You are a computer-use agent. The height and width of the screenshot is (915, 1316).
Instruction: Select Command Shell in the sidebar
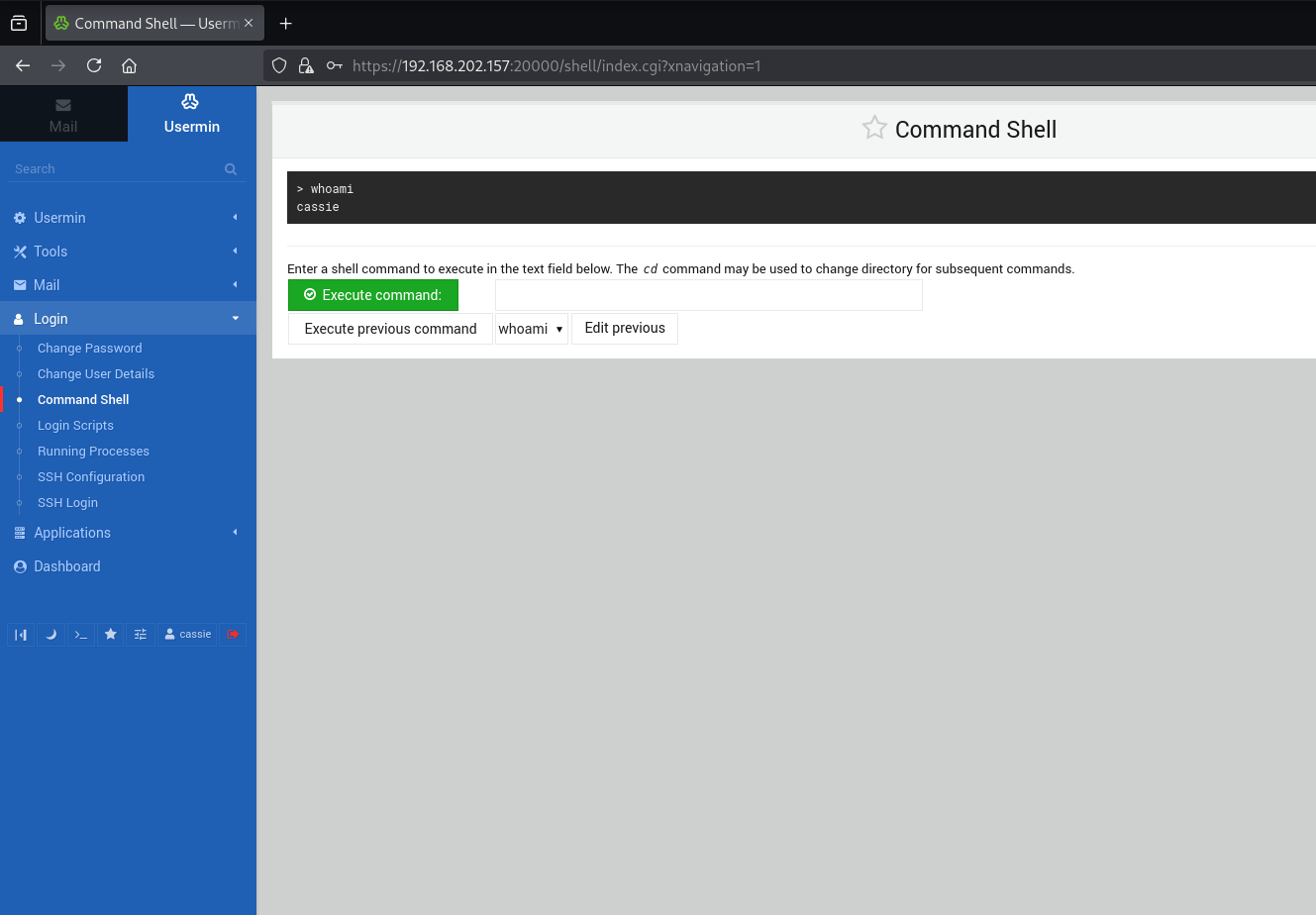[83, 400]
